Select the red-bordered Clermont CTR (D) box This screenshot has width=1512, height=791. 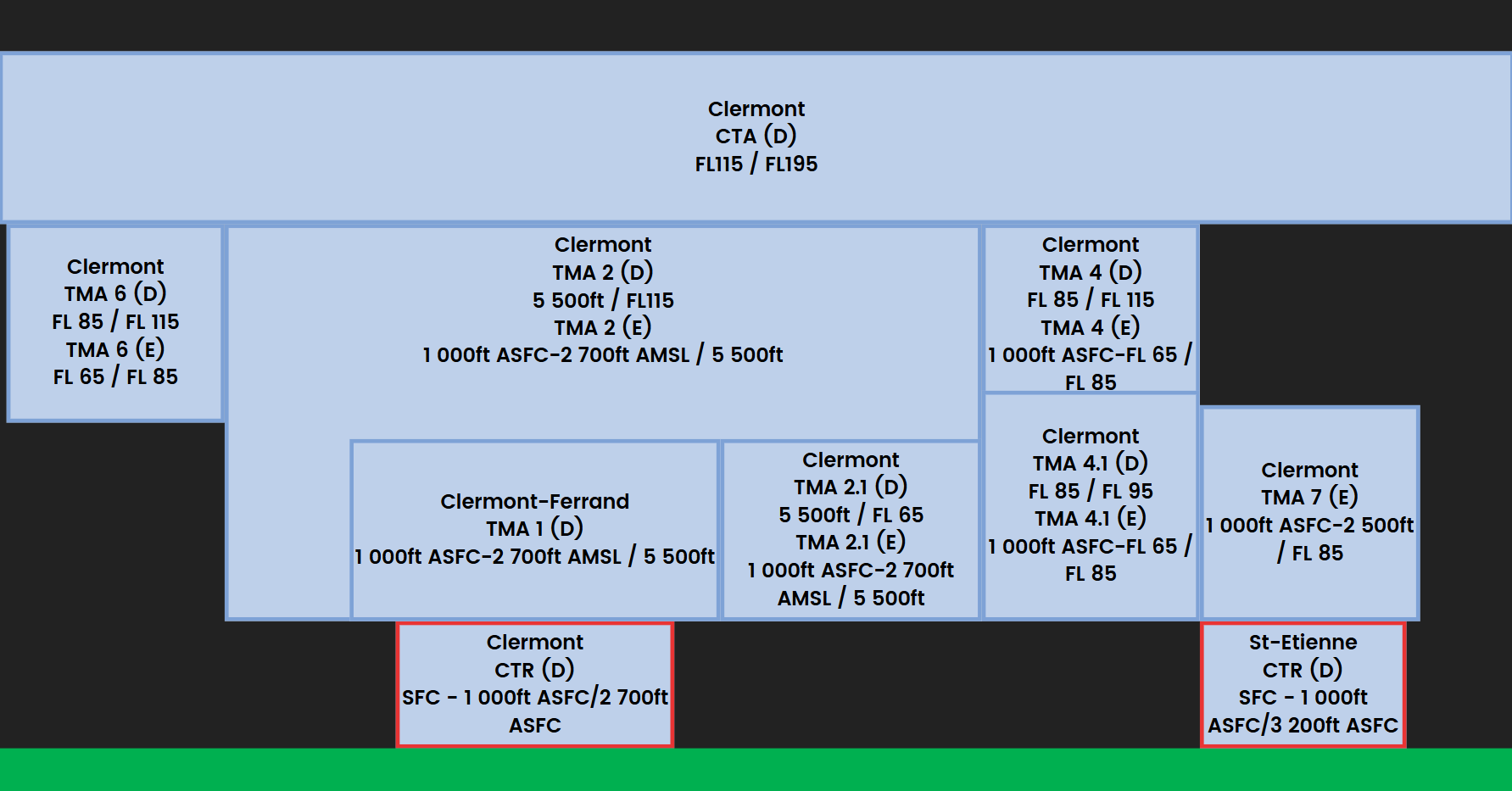[x=535, y=685]
